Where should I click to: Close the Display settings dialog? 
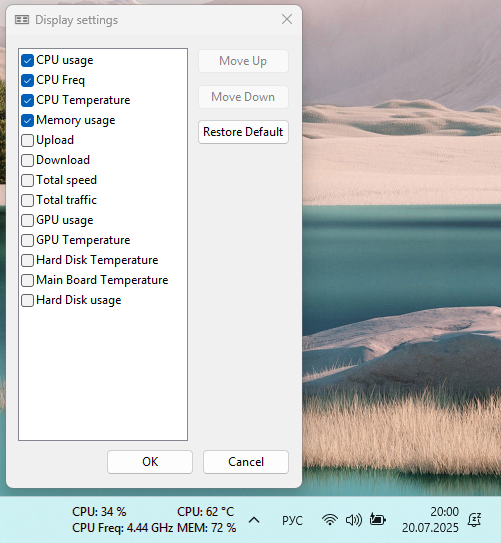(x=287, y=19)
